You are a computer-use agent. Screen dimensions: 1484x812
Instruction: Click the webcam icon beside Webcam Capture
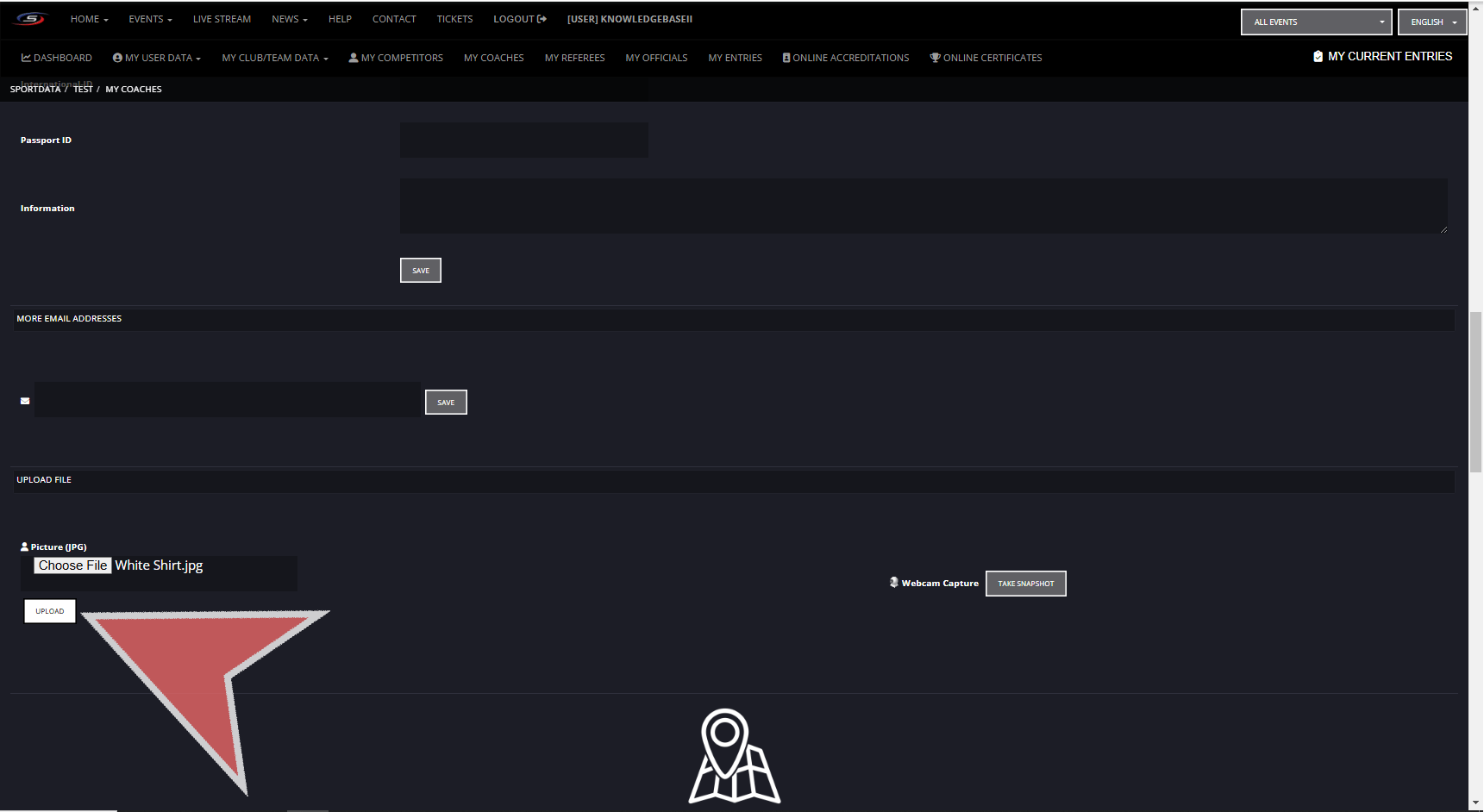(x=894, y=583)
